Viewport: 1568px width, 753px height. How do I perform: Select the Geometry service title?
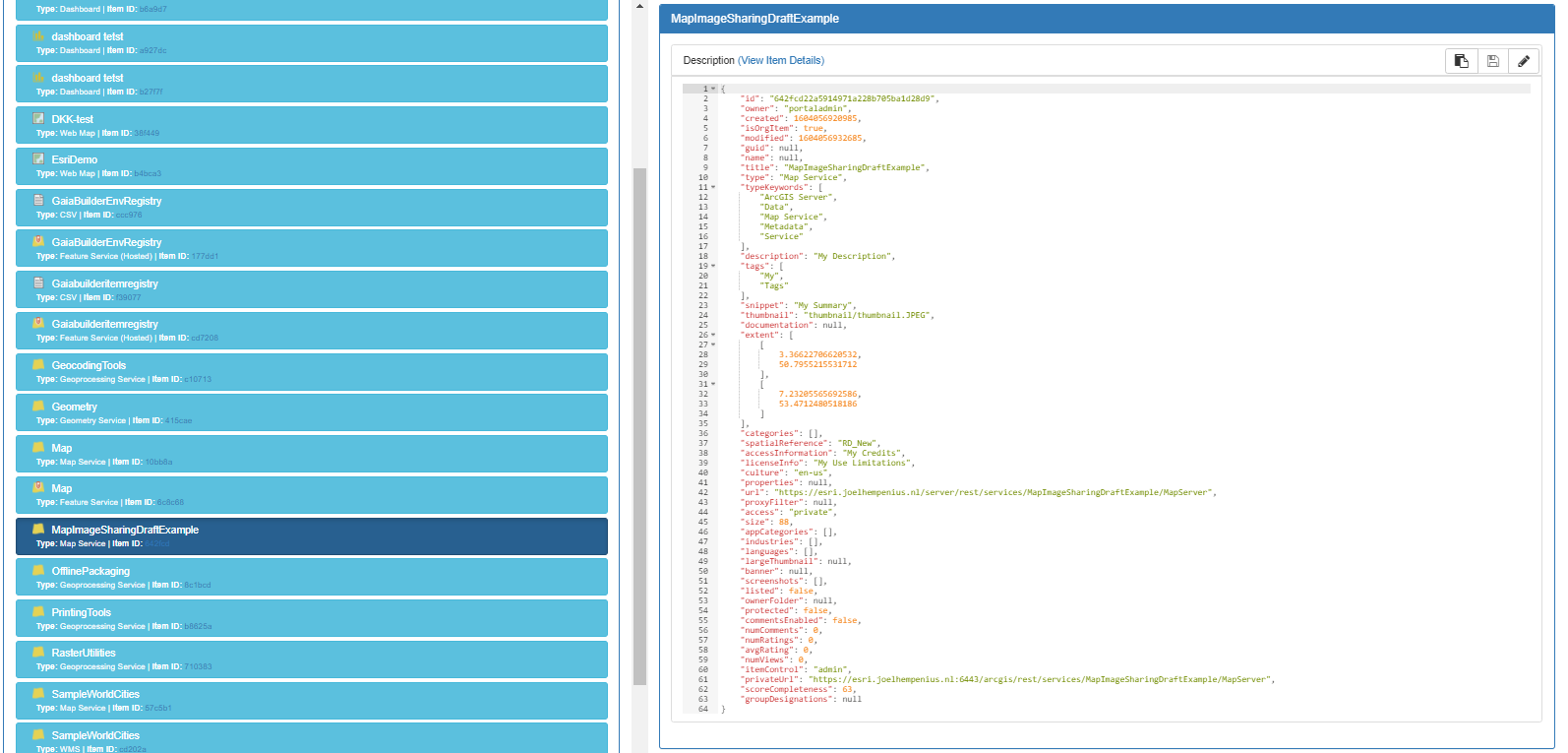pyautogui.click(x=75, y=407)
